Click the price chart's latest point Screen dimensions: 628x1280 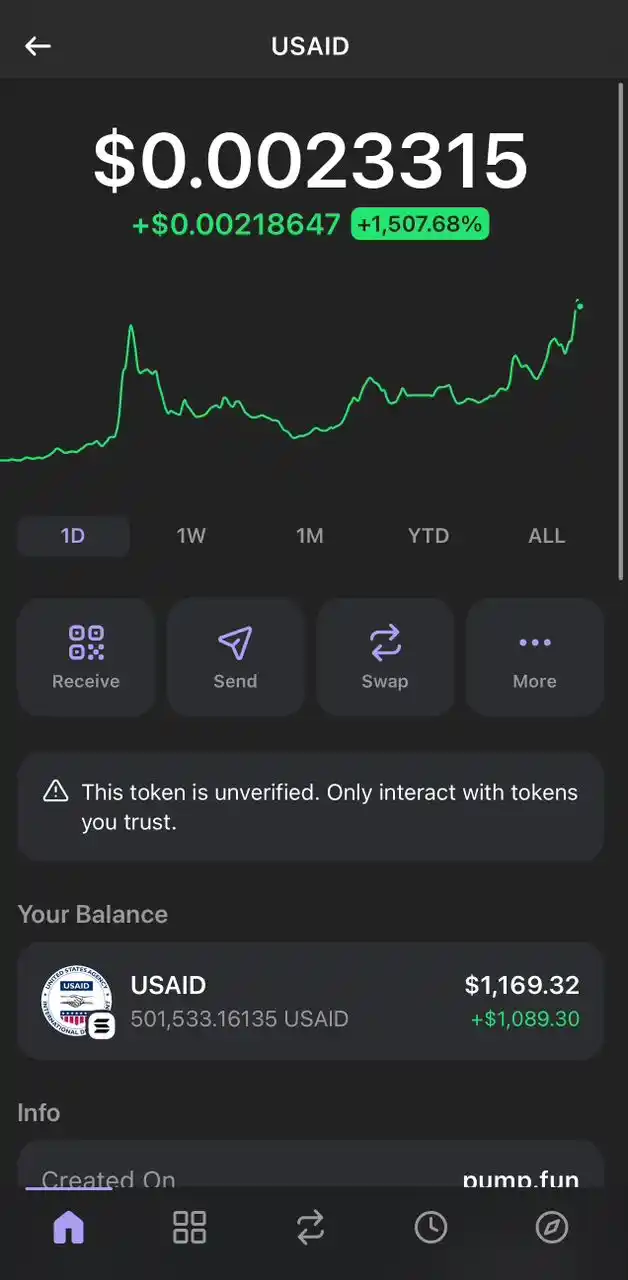tap(580, 306)
